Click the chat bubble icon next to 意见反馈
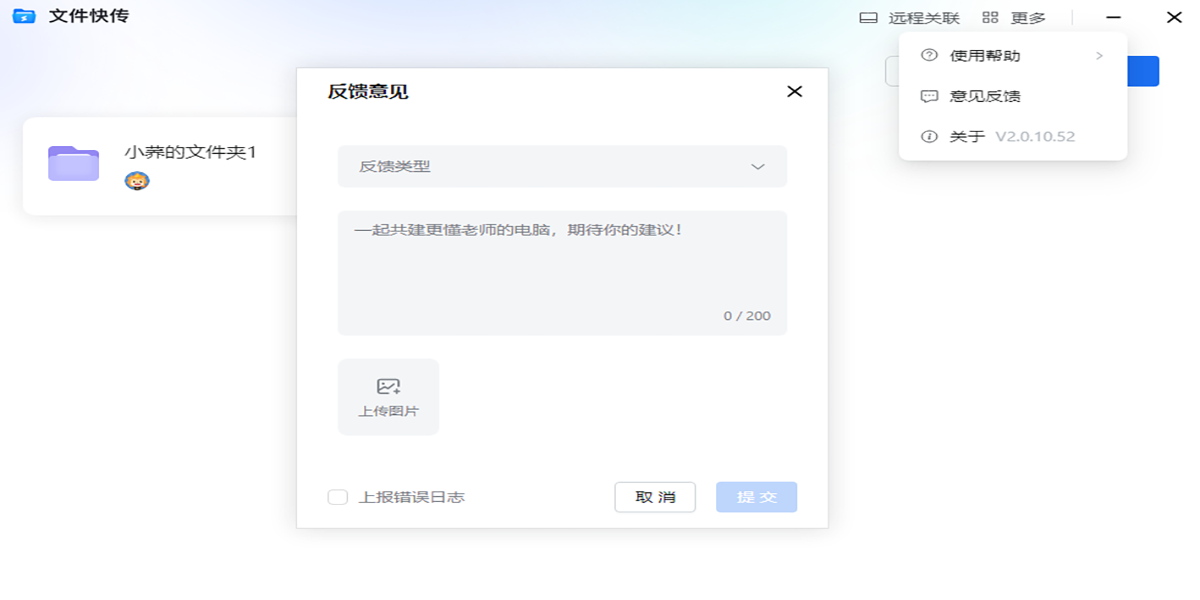The height and width of the screenshot is (600, 1200). (x=928, y=96)
